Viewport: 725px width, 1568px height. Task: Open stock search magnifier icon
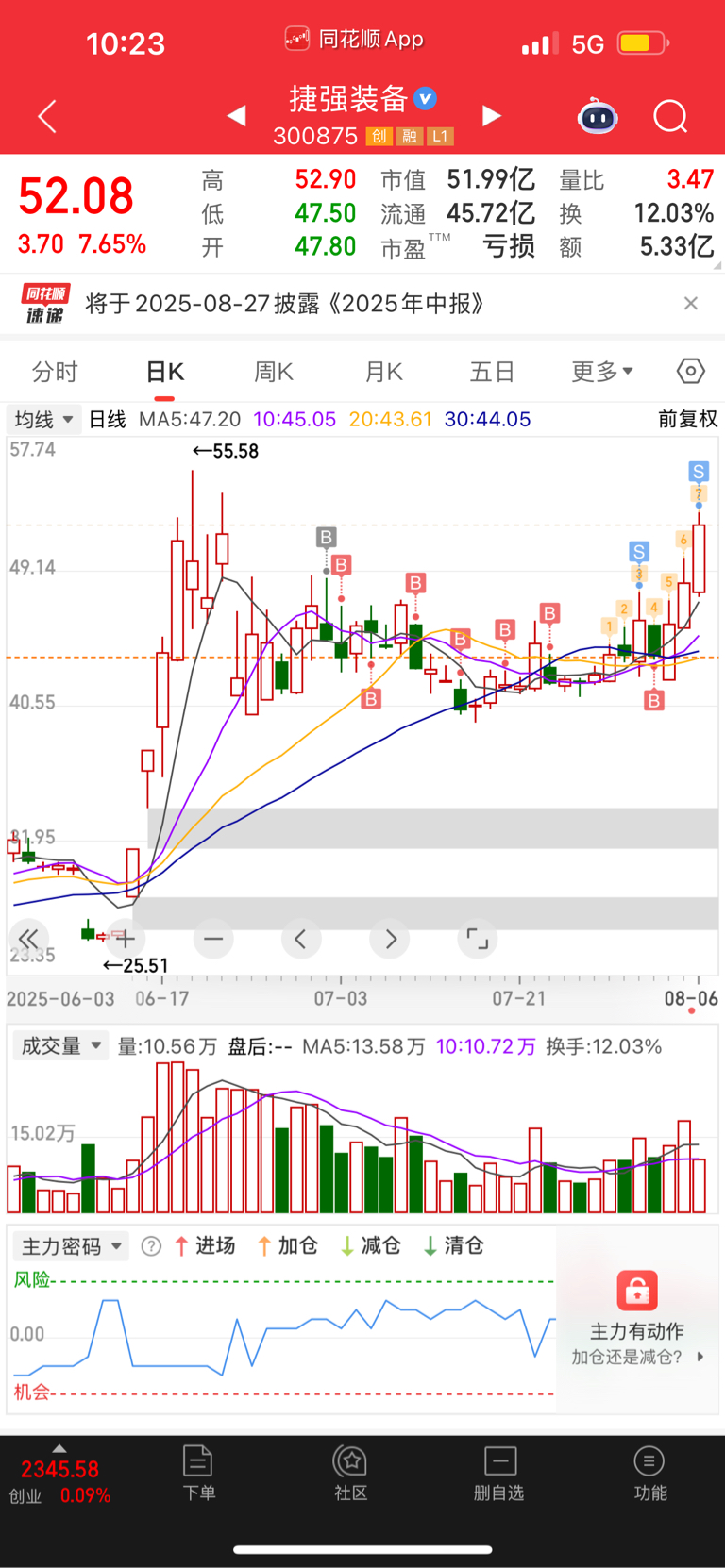tap(670, 116)
